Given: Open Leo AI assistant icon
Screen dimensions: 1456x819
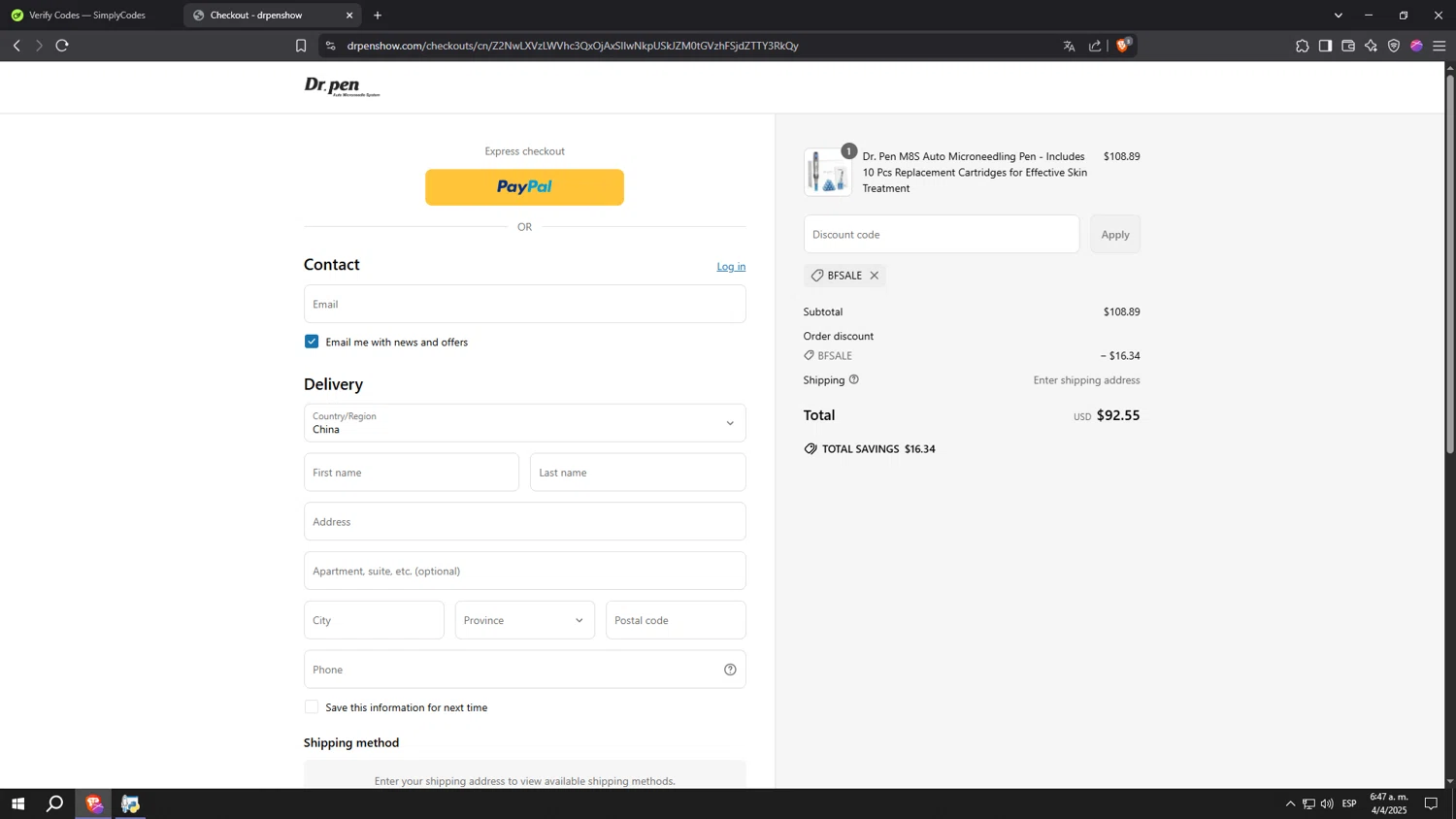Looking at the screenshot, I should (1371, 46).
